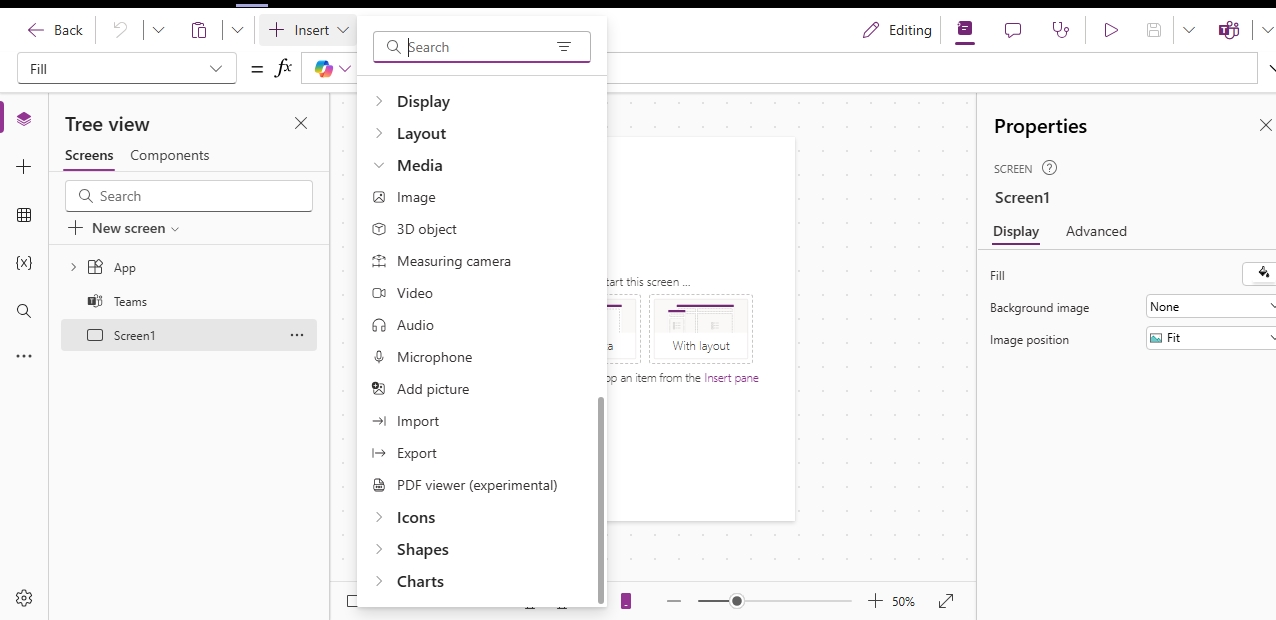This screenshot has height=620, width=1276.
Task: Click the Fit to window expand icon
Action: pos(946,601)
